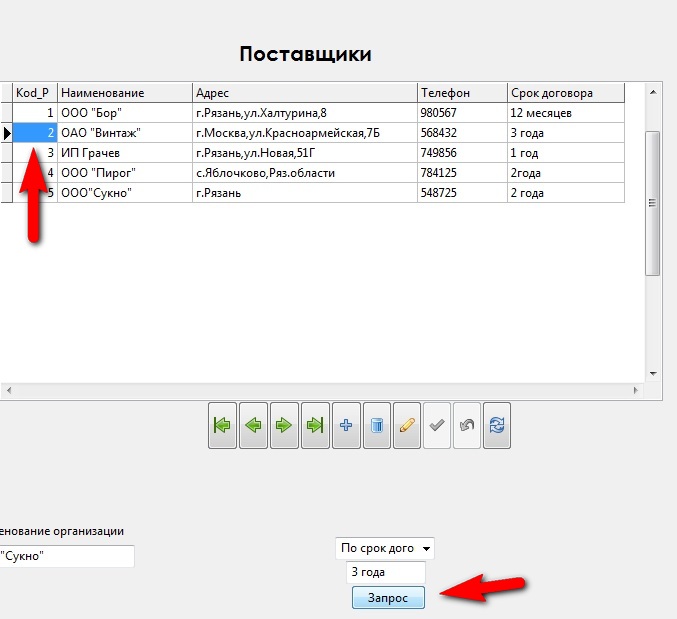
Task: Click the Телефон column header
Action: tap(462, 93)
